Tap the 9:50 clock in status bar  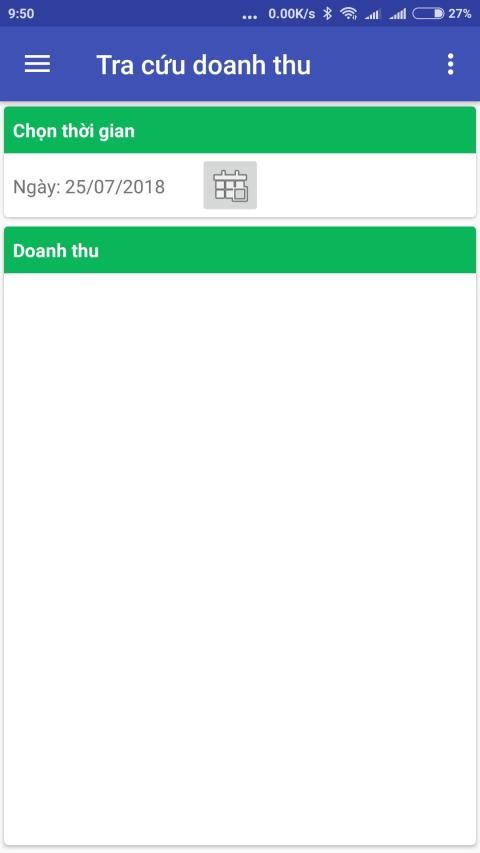tap(21, 14)
